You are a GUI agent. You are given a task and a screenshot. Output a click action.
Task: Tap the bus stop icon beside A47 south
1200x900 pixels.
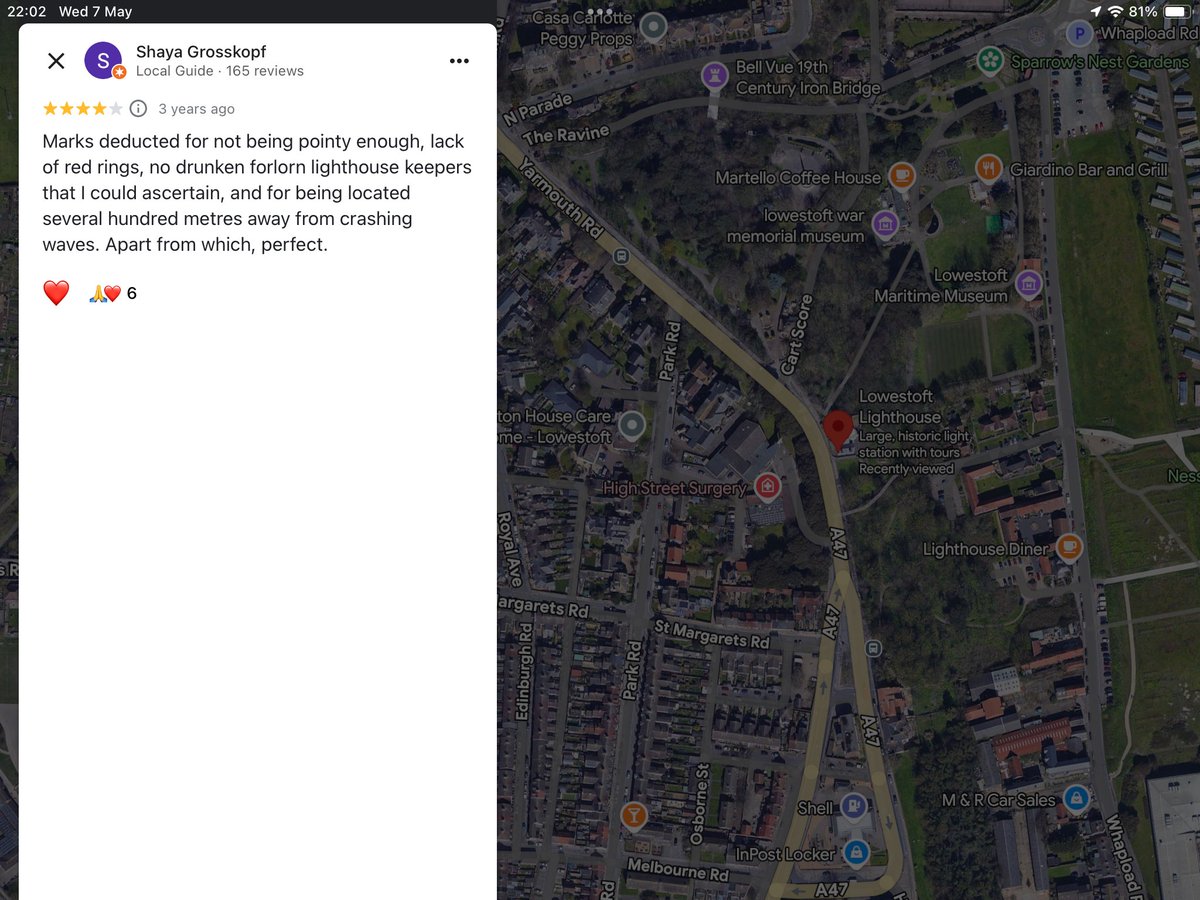[873, 648]
